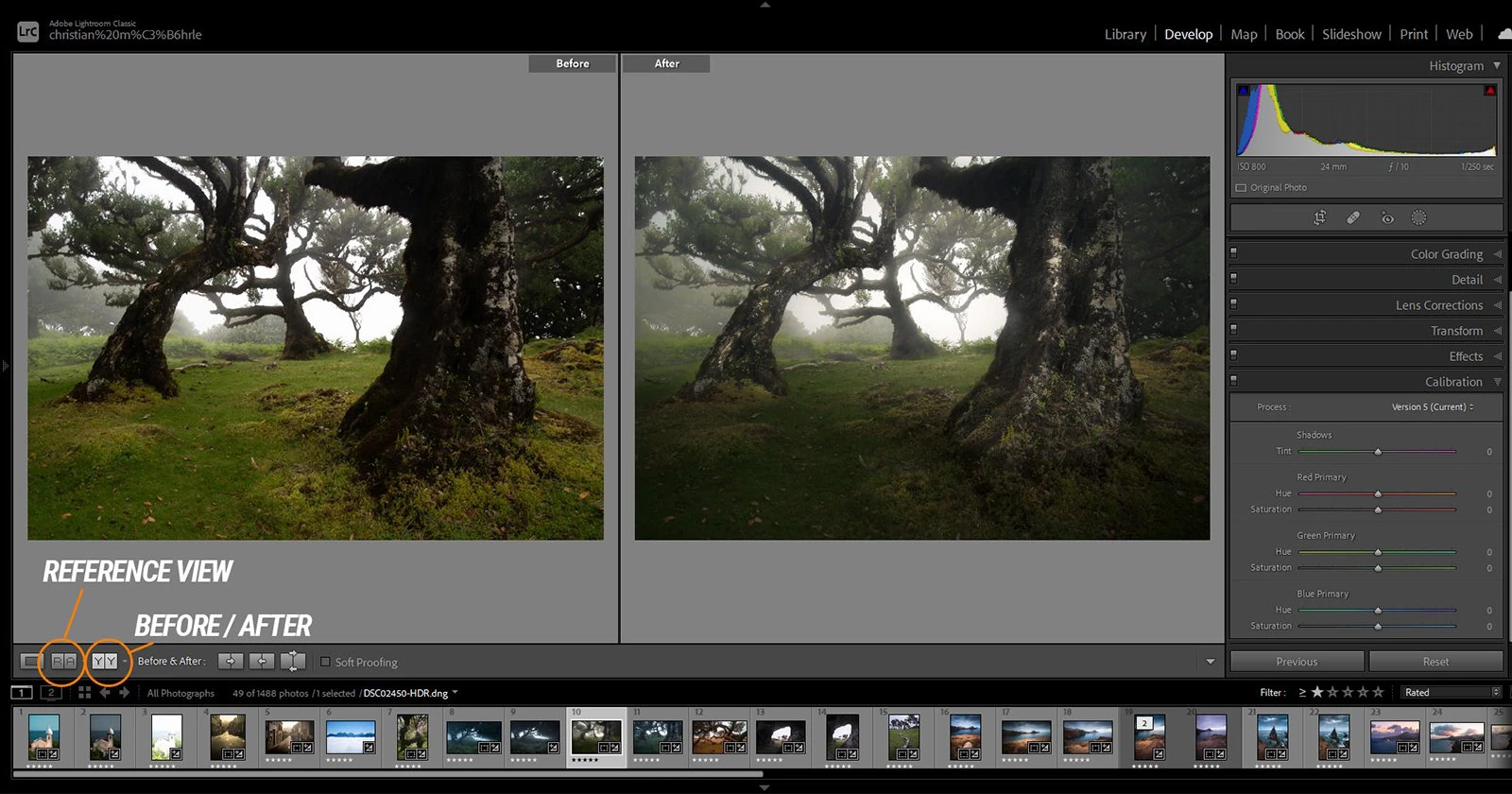Toggle the Original Photo checkbox
1512x794 pixels.
tap(1241, 188)
